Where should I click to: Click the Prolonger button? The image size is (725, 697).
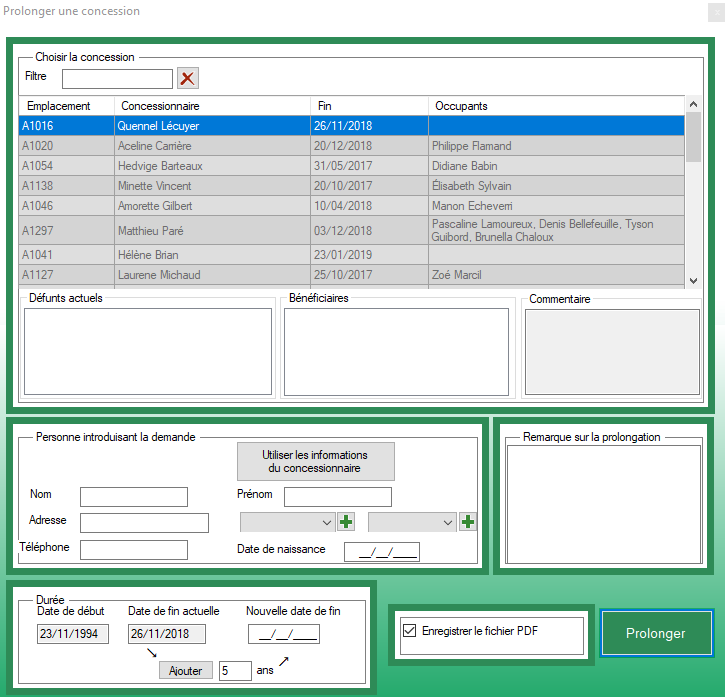coord(655,633)
